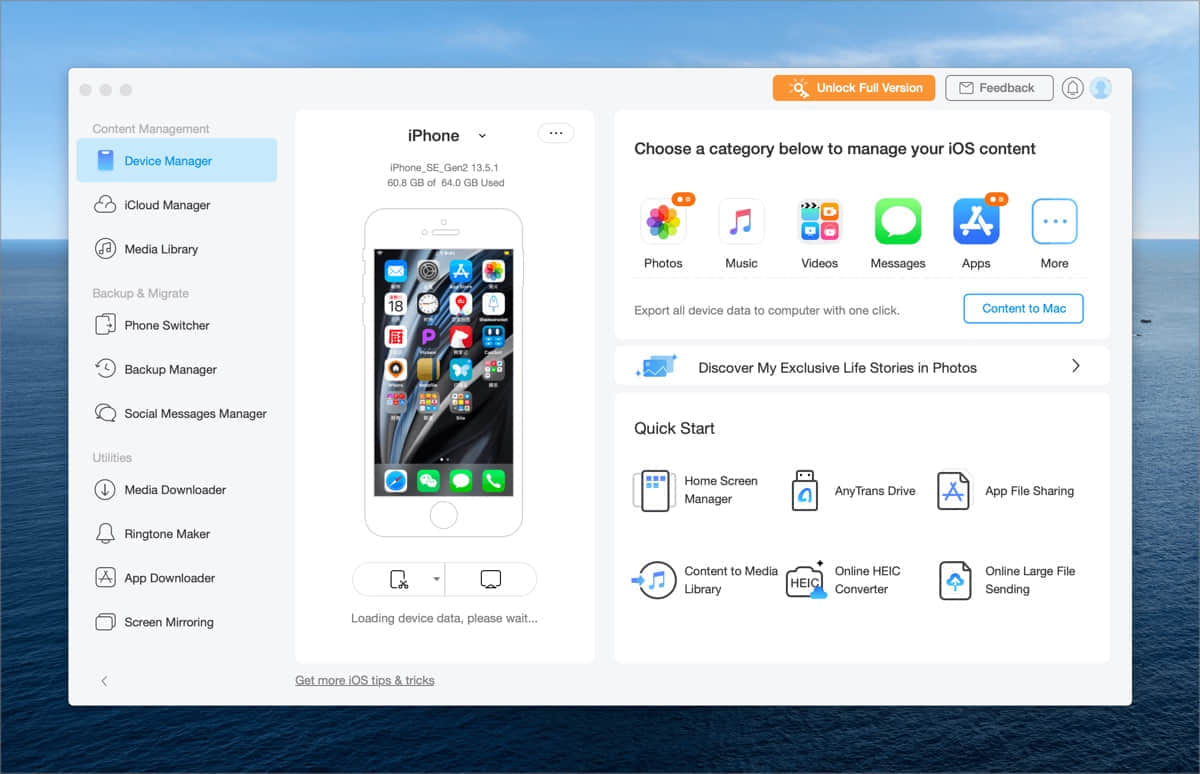Open AnyTrans Drive
This screenshot has height=774, width=1200.
(x=853, y=491)
